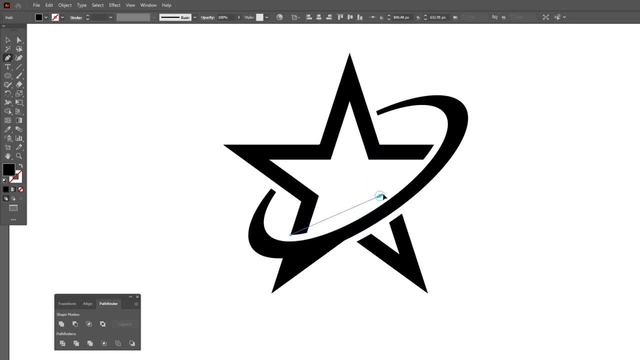Toggle Draw Normal mode

pyautogui.click(x=6, y=198)
